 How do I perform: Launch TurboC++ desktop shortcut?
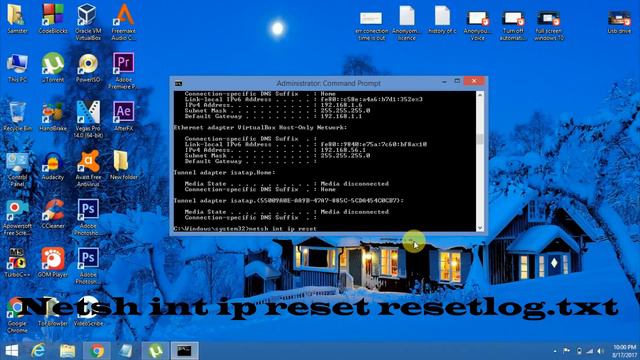point(17,263)
